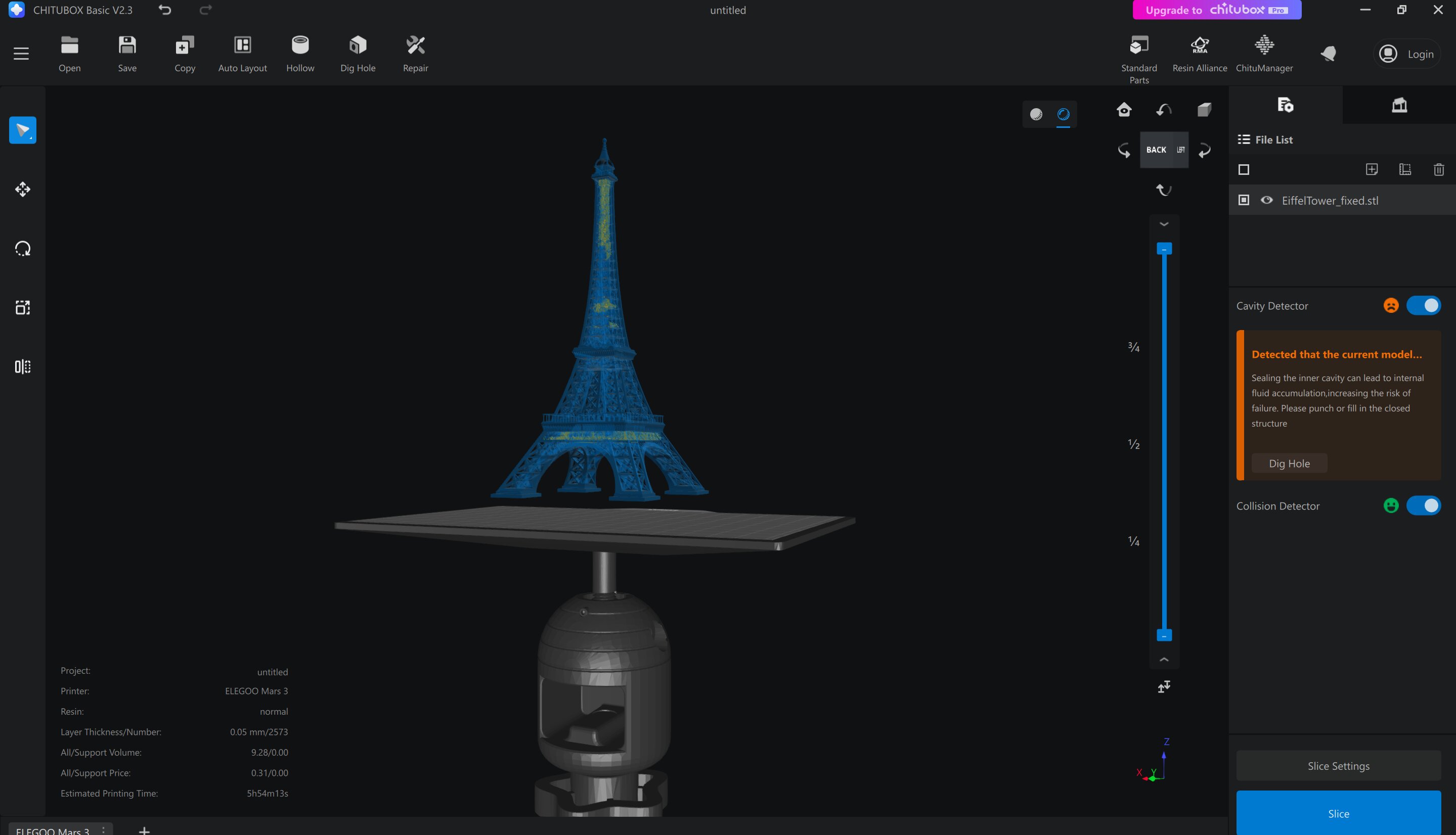Rotate view right with the curved arrow
Image resolution: width=1456 pixels, height=835 pixels.
(x=1204, y=150)
